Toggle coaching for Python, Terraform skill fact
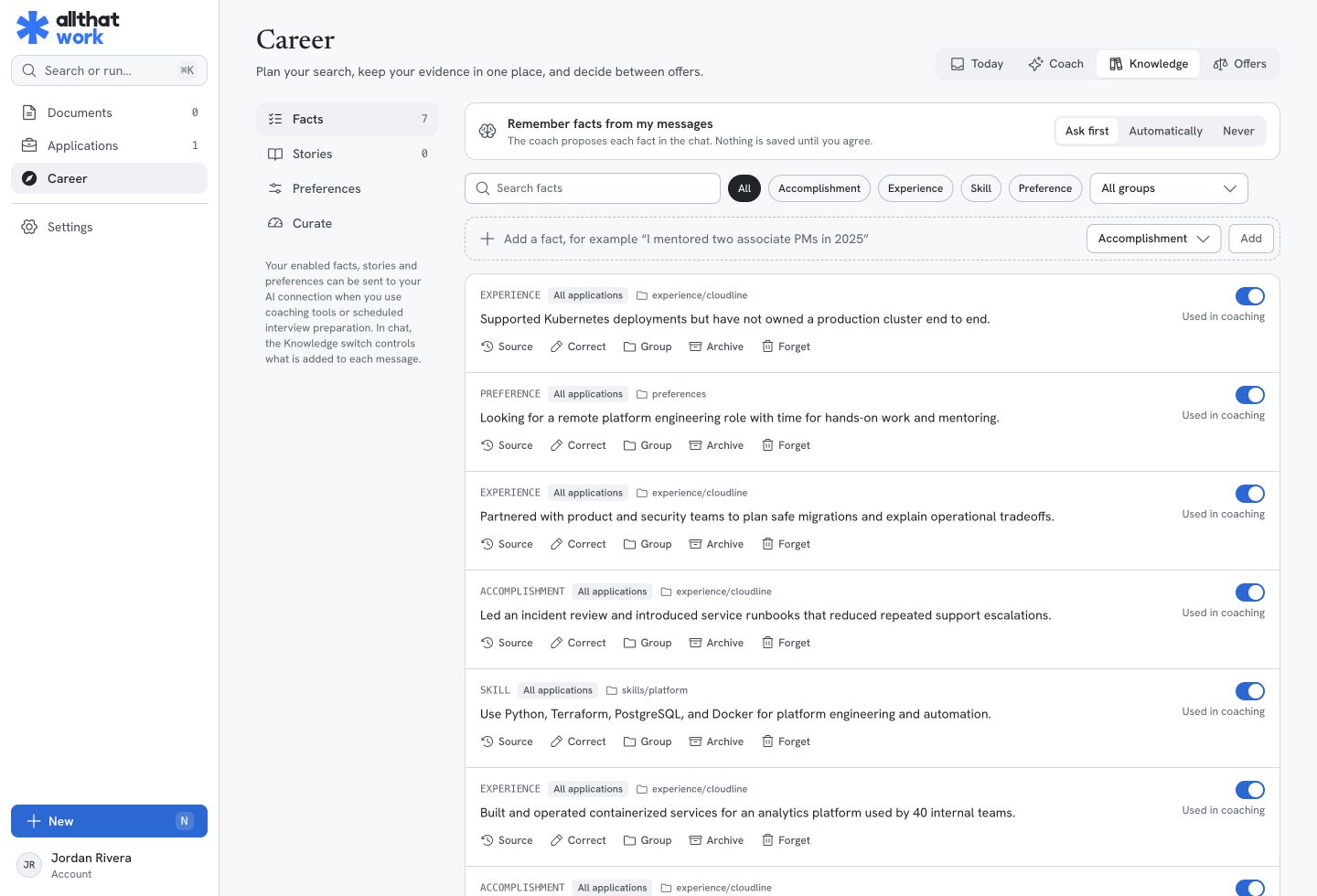Image resolution: width=1317 pixels, height=896 pixels. click(1249, 691)
